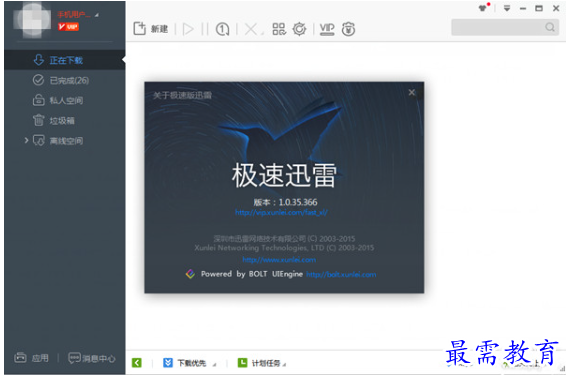Open settings via the gear toolbar icon
Screen dimensions: 567x384
(299, 29)
